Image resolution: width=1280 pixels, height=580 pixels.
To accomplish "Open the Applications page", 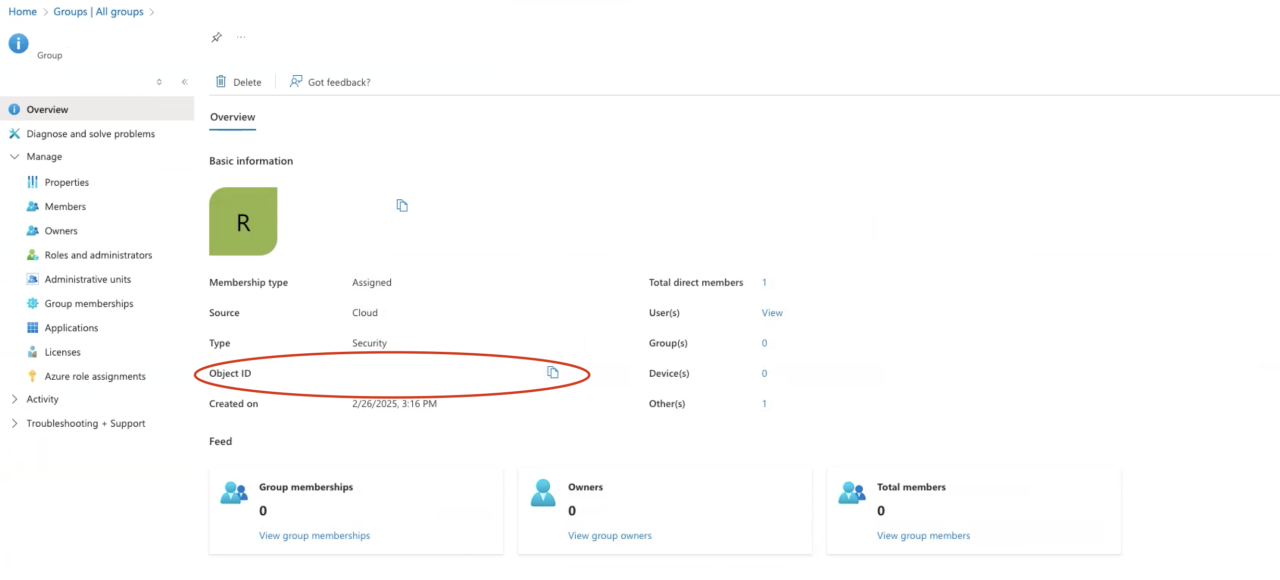I will 73,327.
